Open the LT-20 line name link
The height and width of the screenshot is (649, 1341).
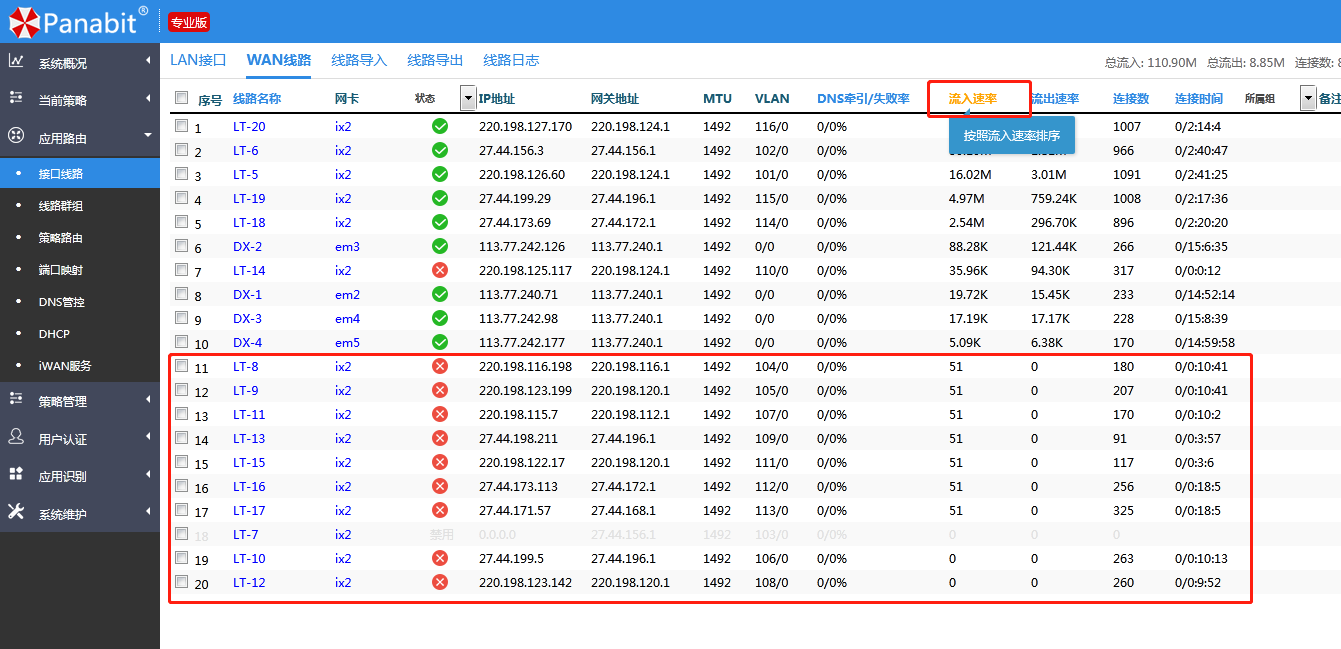tap(249, 127)
